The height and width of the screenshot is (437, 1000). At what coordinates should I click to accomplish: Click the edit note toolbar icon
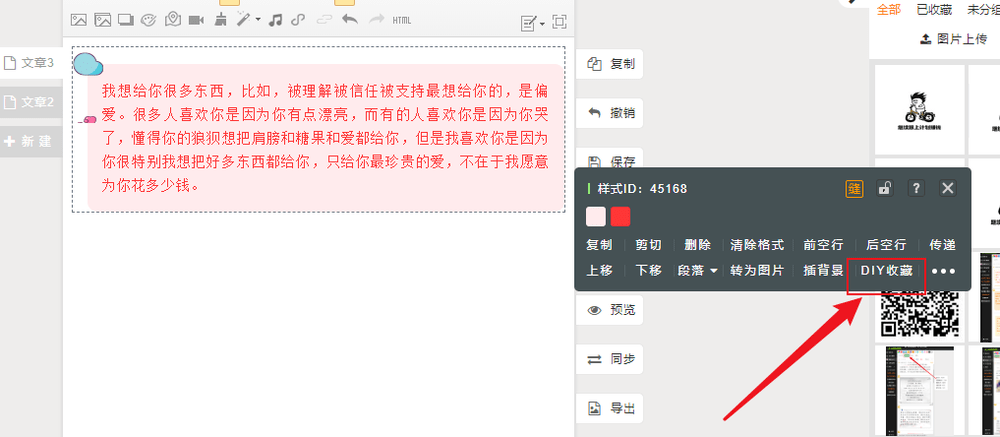click(x=529, y=24)
